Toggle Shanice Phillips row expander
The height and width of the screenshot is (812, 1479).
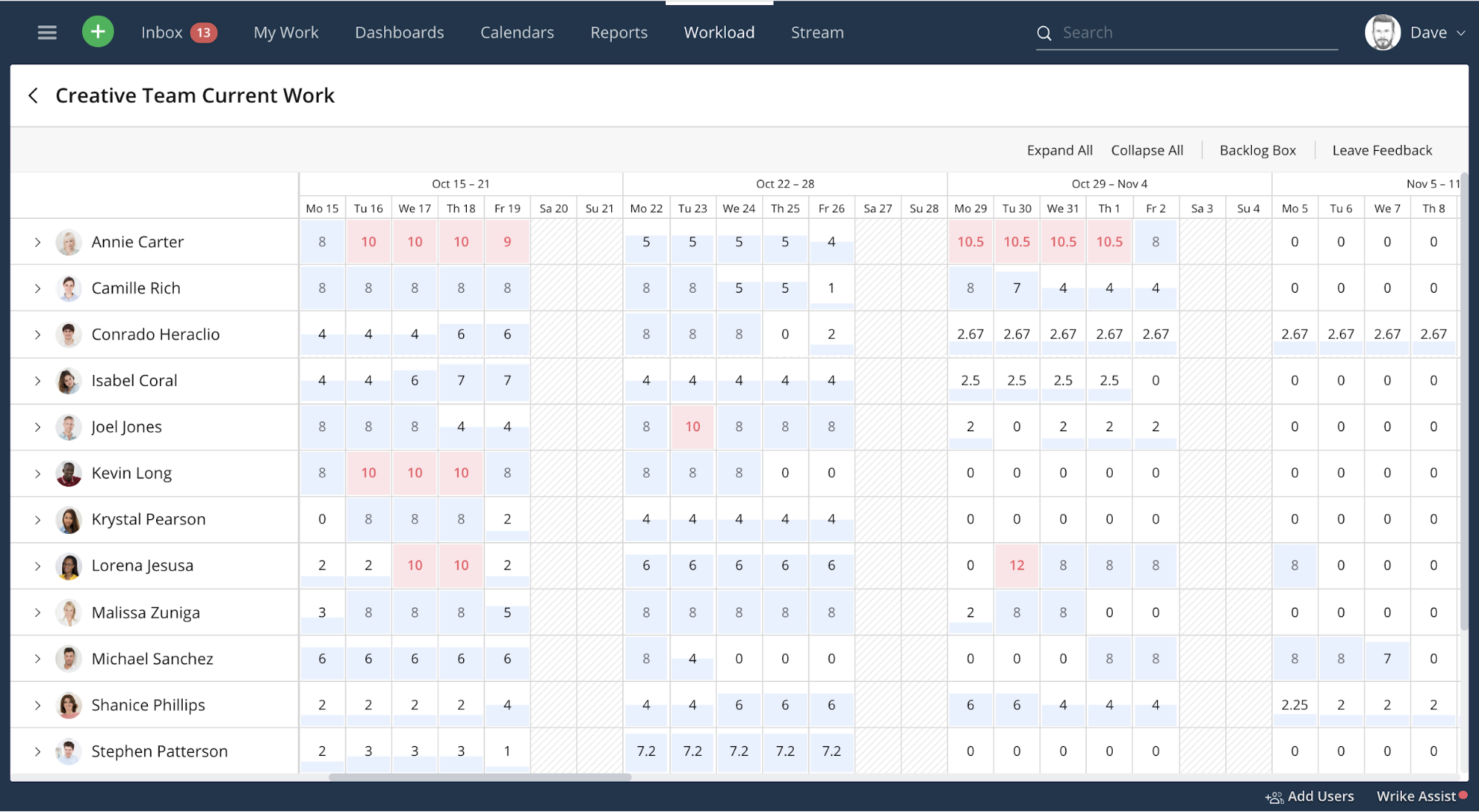pos(37,704)
